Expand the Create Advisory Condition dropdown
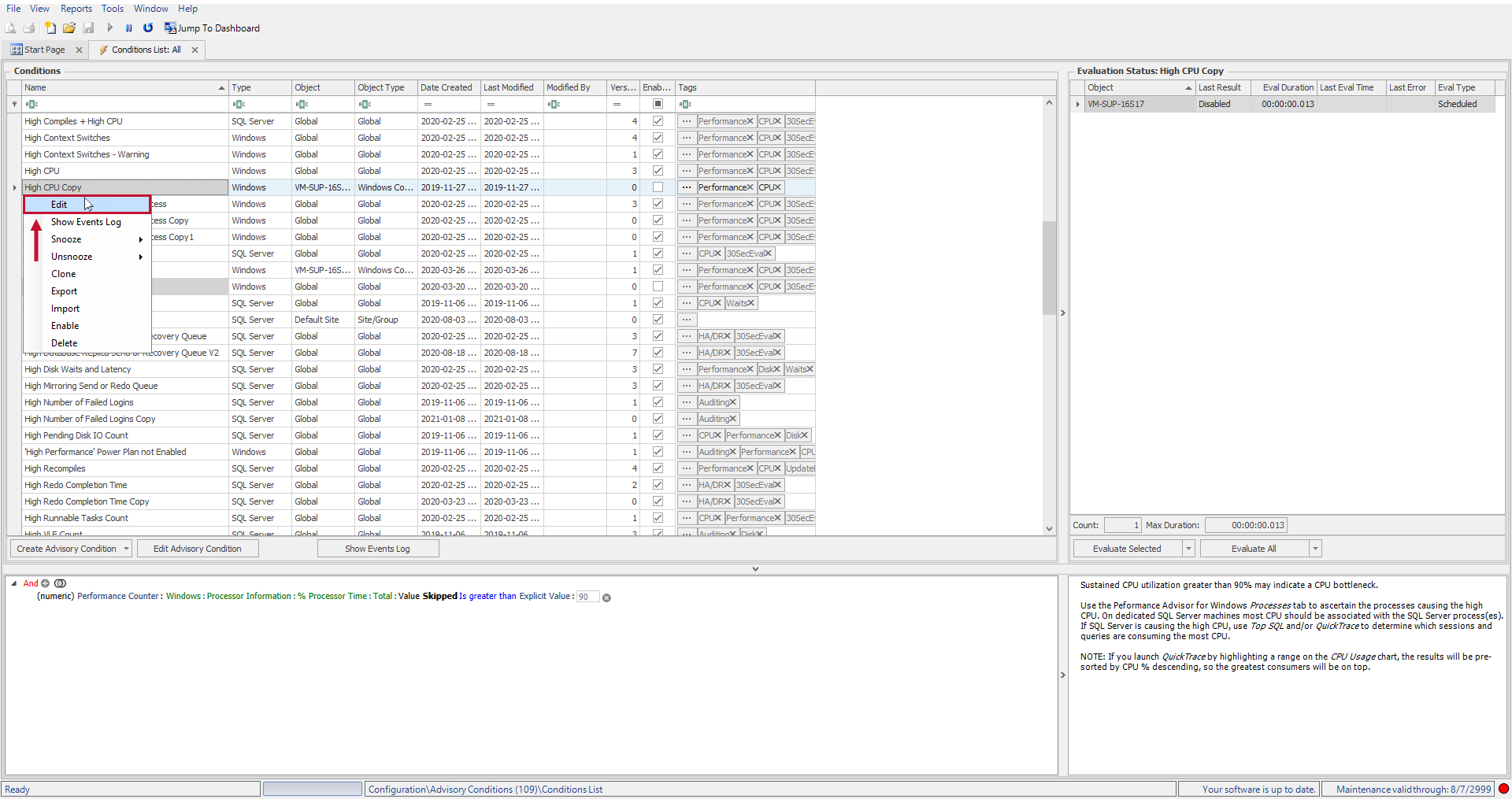This screenshot has width=1512, height=799. [126, 548]
